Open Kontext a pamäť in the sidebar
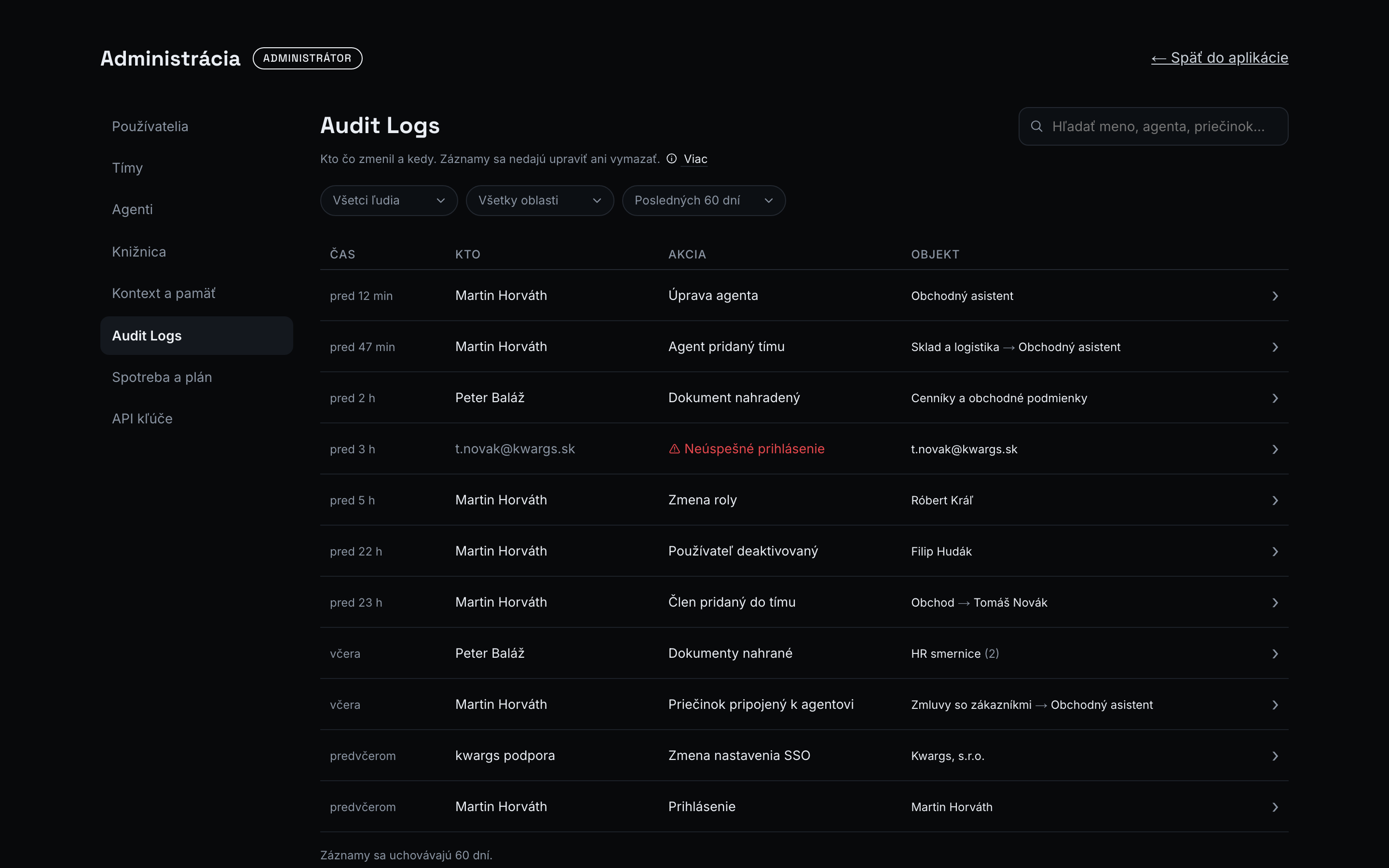The width and height of the screenshot is (1389, 868). pos(196,293)
